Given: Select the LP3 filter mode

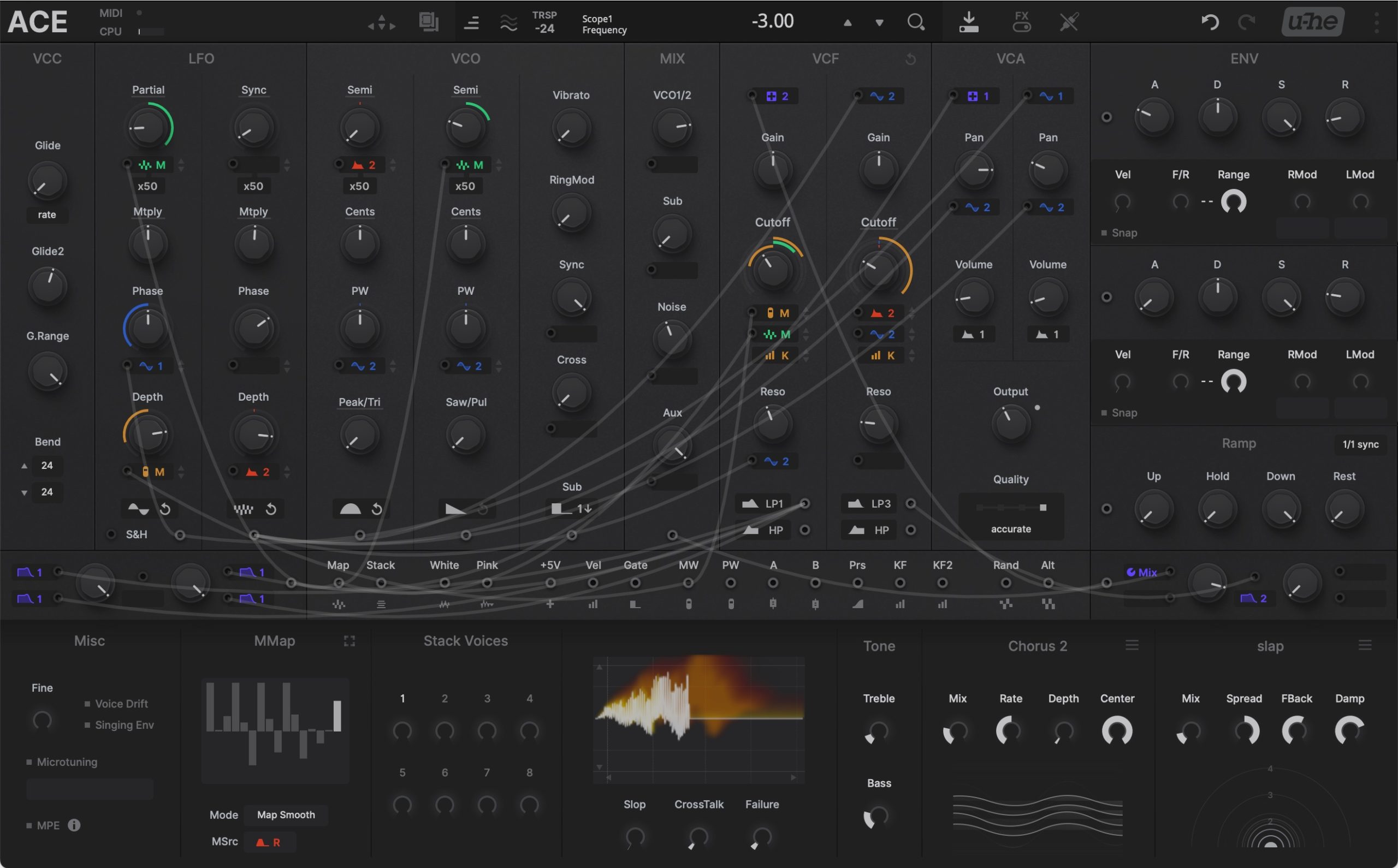Looking at the screenshot, I should [869, 503].
